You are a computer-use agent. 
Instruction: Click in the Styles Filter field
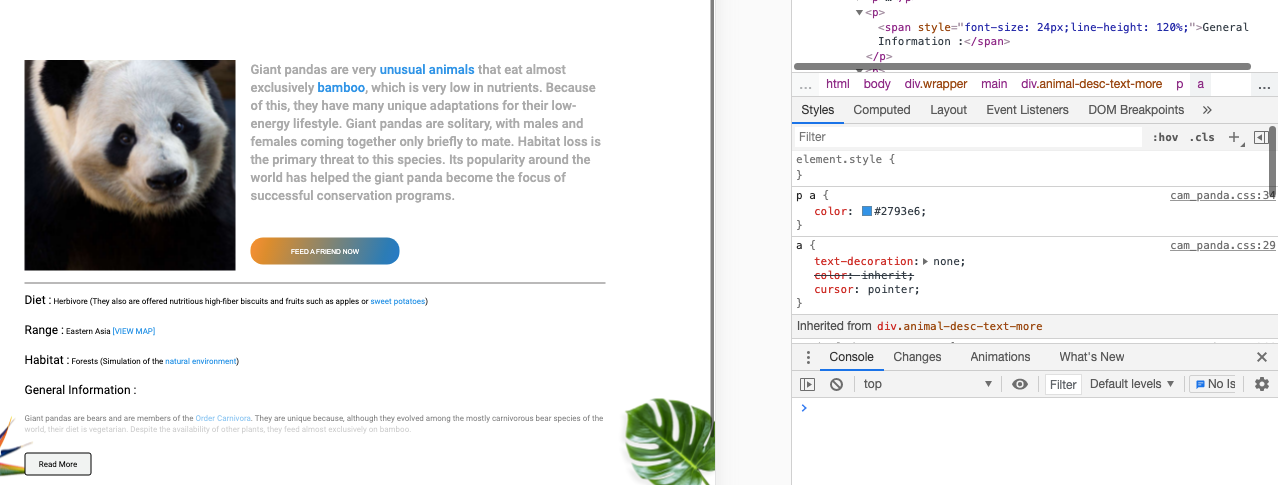(x=968, y=137)
